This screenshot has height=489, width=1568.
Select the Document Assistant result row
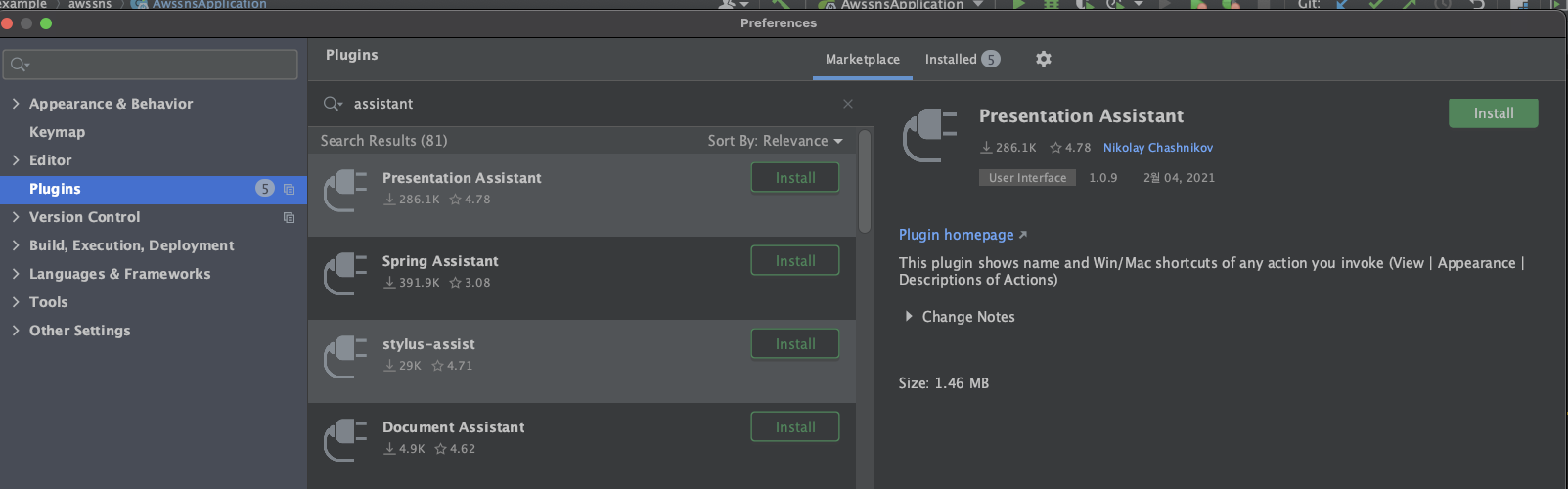[582, 444]
